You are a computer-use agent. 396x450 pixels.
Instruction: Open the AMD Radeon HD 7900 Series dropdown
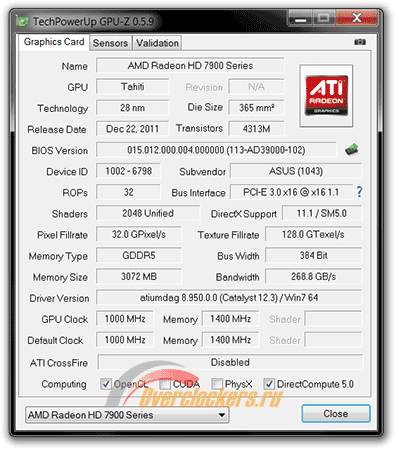[x=127, y=415]
